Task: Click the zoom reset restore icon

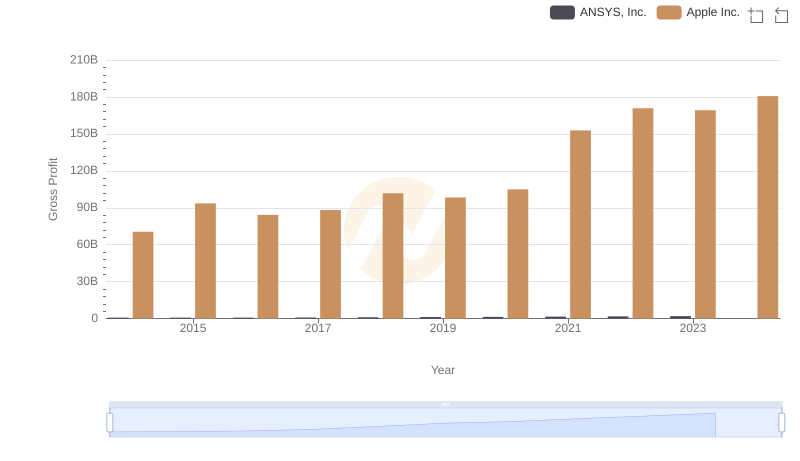Action: point(781,15)
